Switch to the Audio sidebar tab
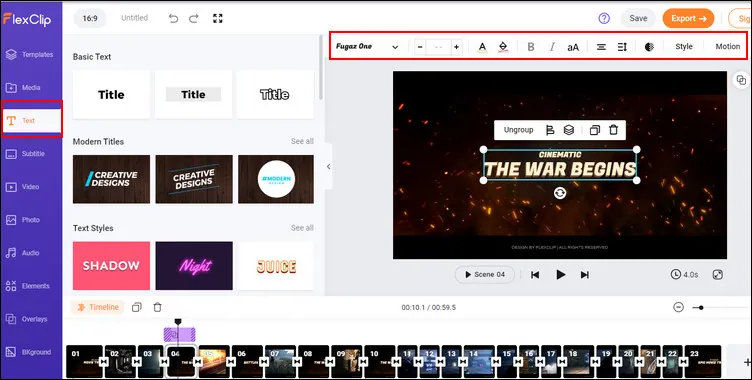The image size is (752, 380). (31, 253)
